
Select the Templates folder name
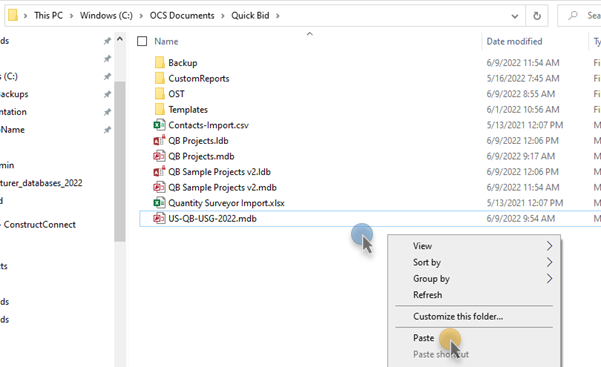(188, 109)
